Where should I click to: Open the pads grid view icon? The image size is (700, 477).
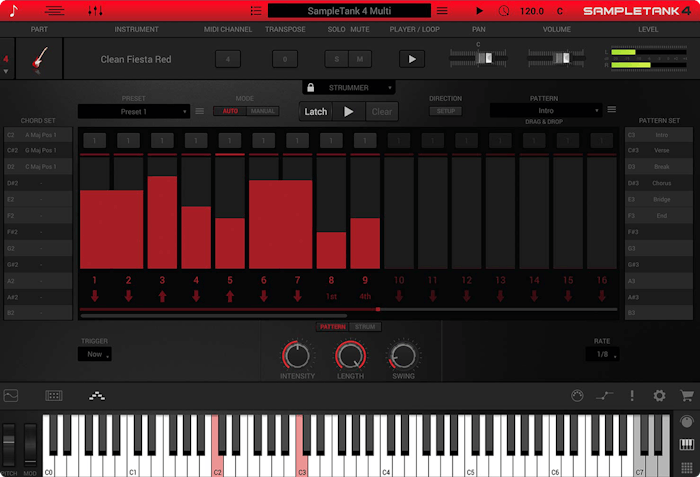point(54,396)
